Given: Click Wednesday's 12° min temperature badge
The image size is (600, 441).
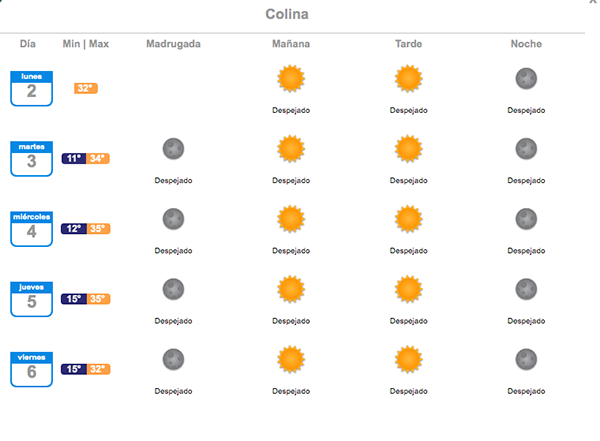Looking at the screenshot, I should 74,229.
